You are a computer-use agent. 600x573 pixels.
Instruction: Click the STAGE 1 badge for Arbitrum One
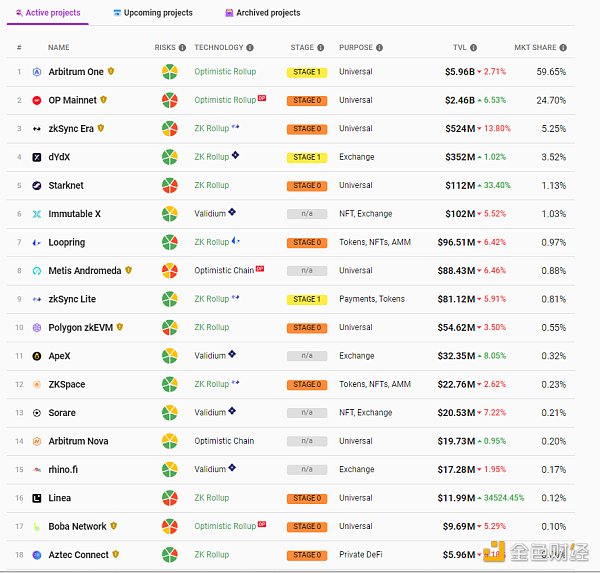coord(306,72)
